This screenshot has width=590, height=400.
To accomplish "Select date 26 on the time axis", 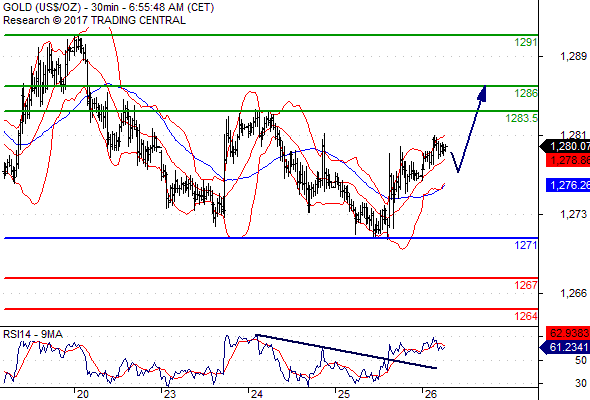I will [x=430, y=394].
